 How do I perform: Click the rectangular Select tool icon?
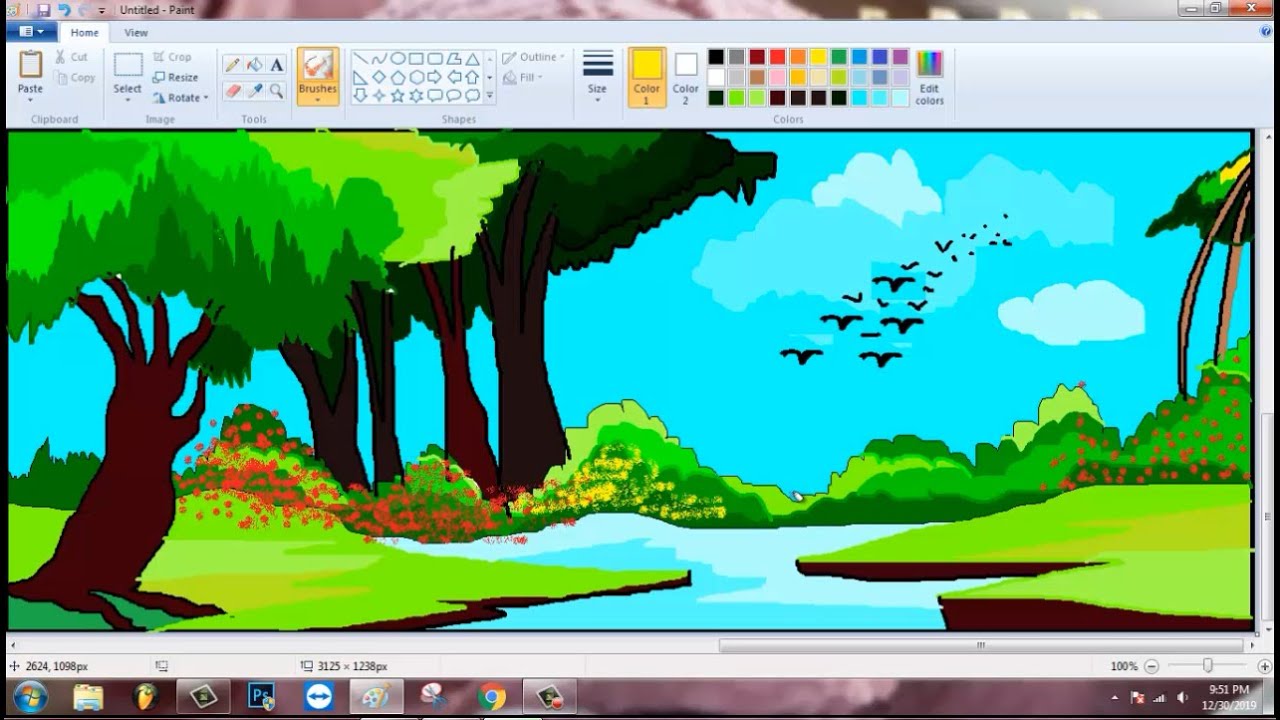tap(127, 65)
